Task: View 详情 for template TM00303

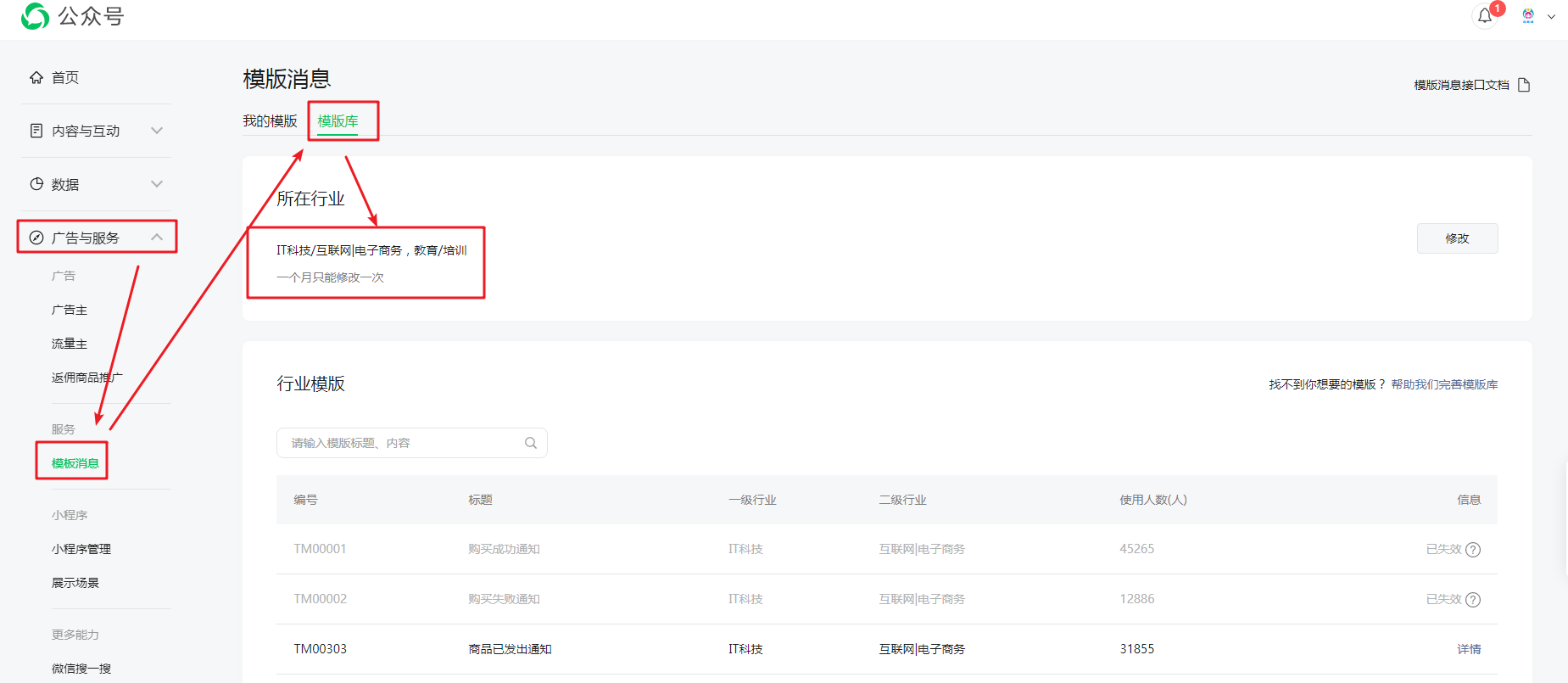Action: coord(1469,649)
